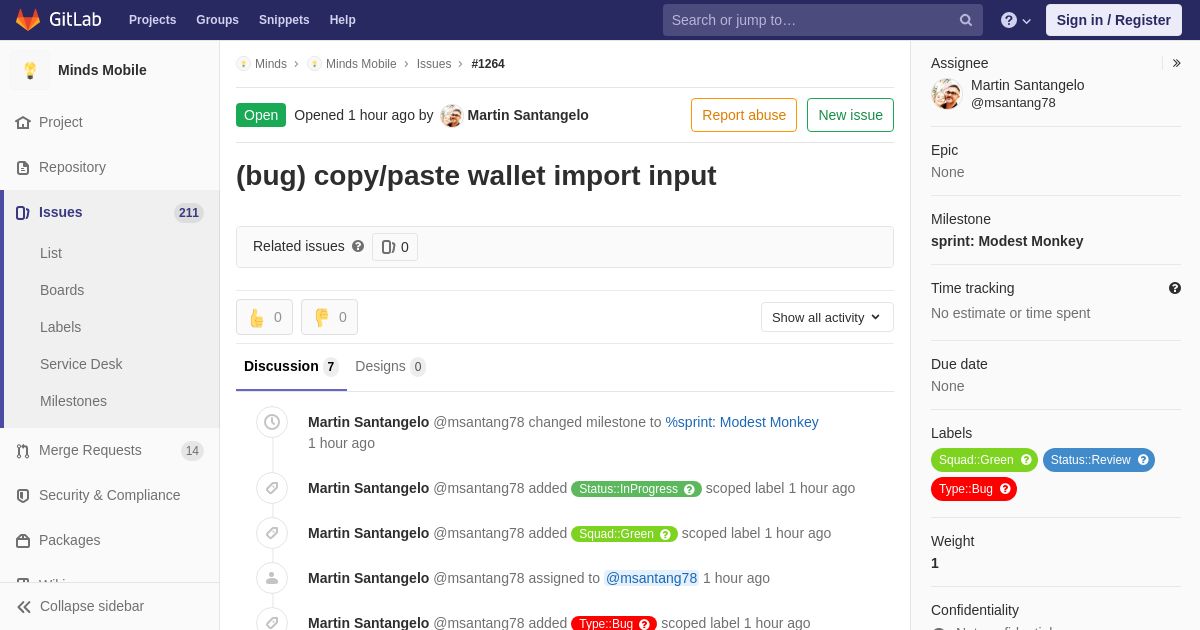Click the Collapse sidebar arrows icon
This screenshot has height=630, width=1200.
point(24,607)
